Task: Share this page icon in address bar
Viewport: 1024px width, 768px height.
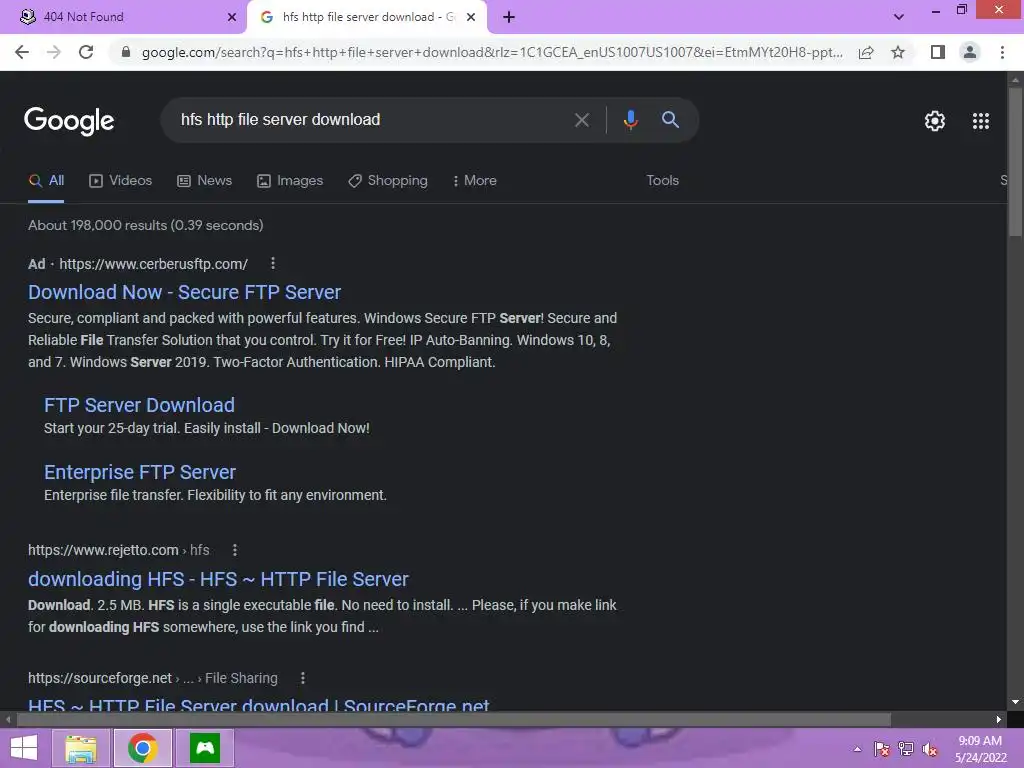Action: [x=866, y=52]
